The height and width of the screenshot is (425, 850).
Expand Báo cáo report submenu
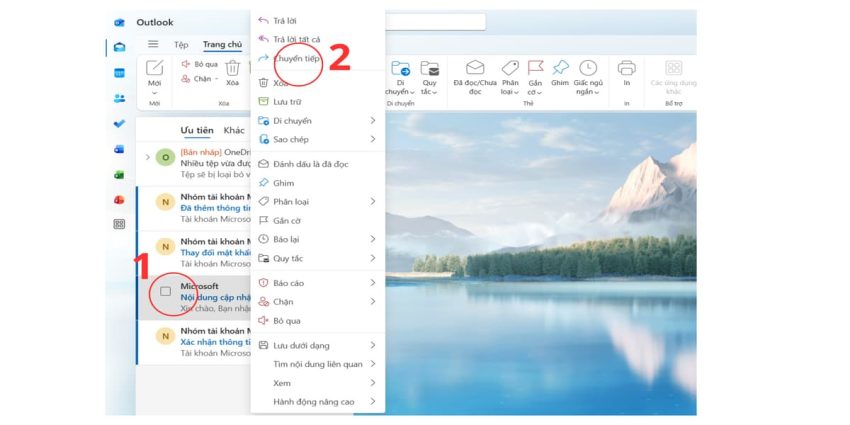tap(318, 283)
